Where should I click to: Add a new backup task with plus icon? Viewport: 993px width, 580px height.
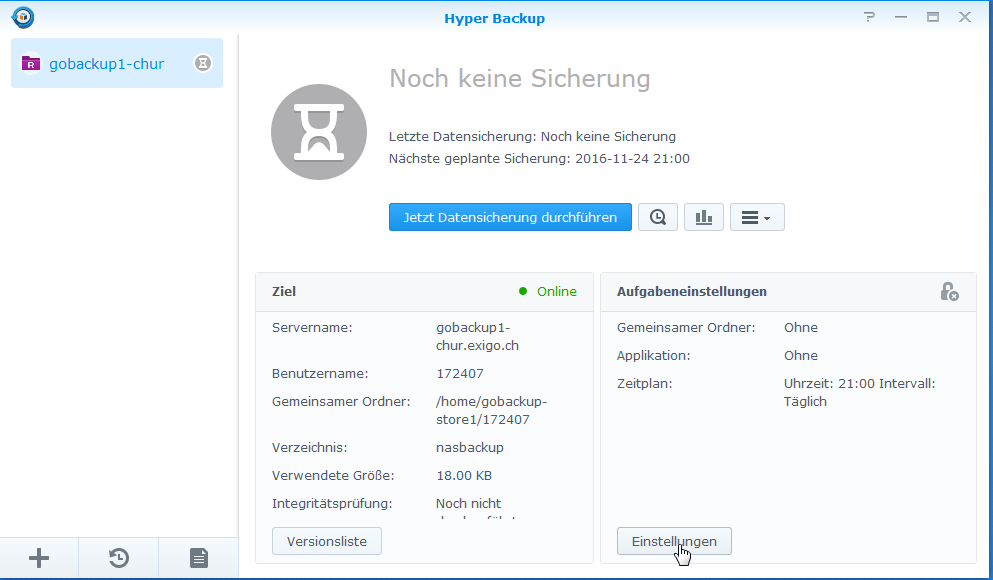[39, 558]
